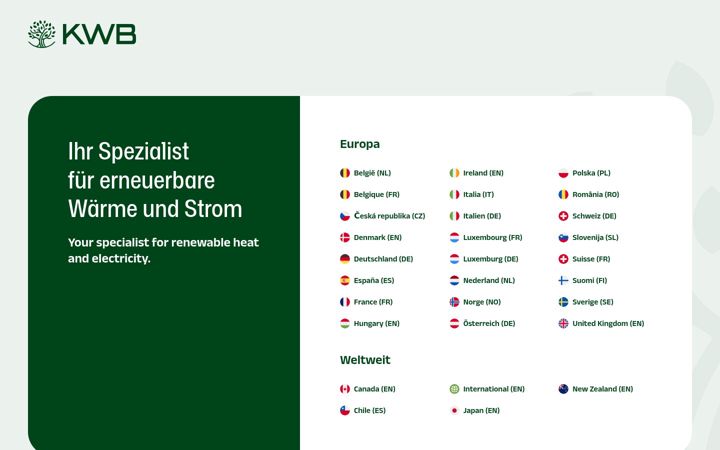
Task: Click the Belgian flag next to België (NL)
Action: click(x=345, y=173)
